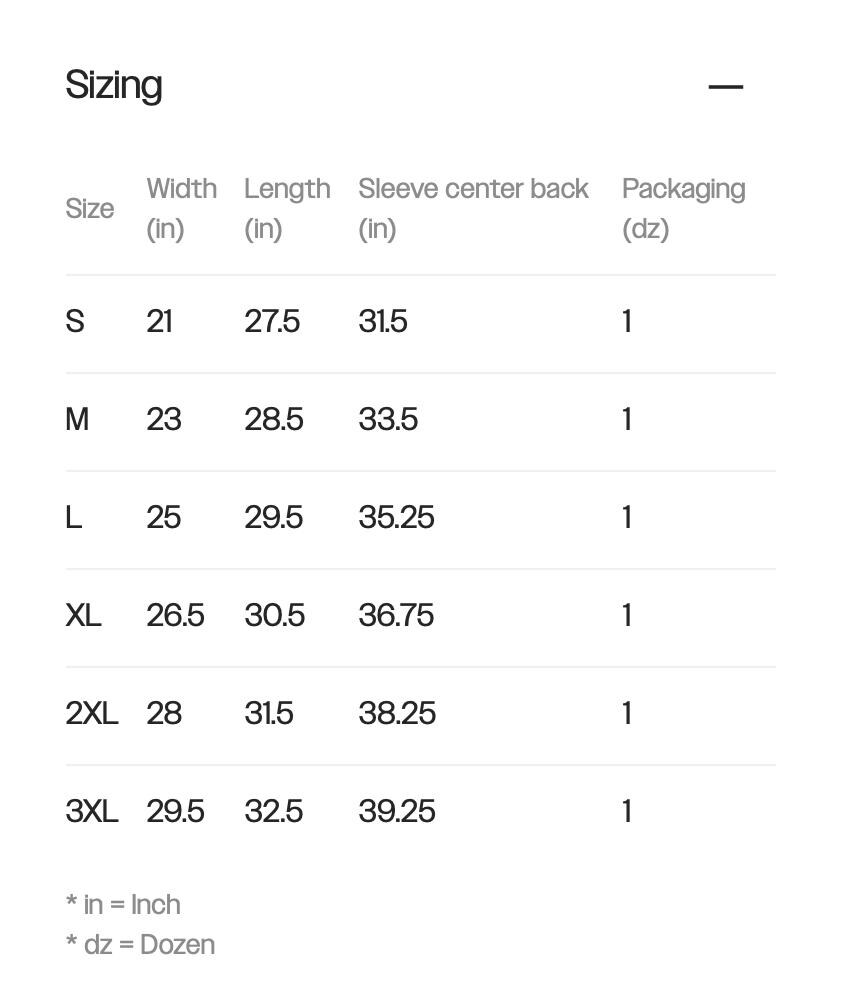Select the Length (in) column header
This screenshot has width=844, height=1006.
(x=288, y=209)
